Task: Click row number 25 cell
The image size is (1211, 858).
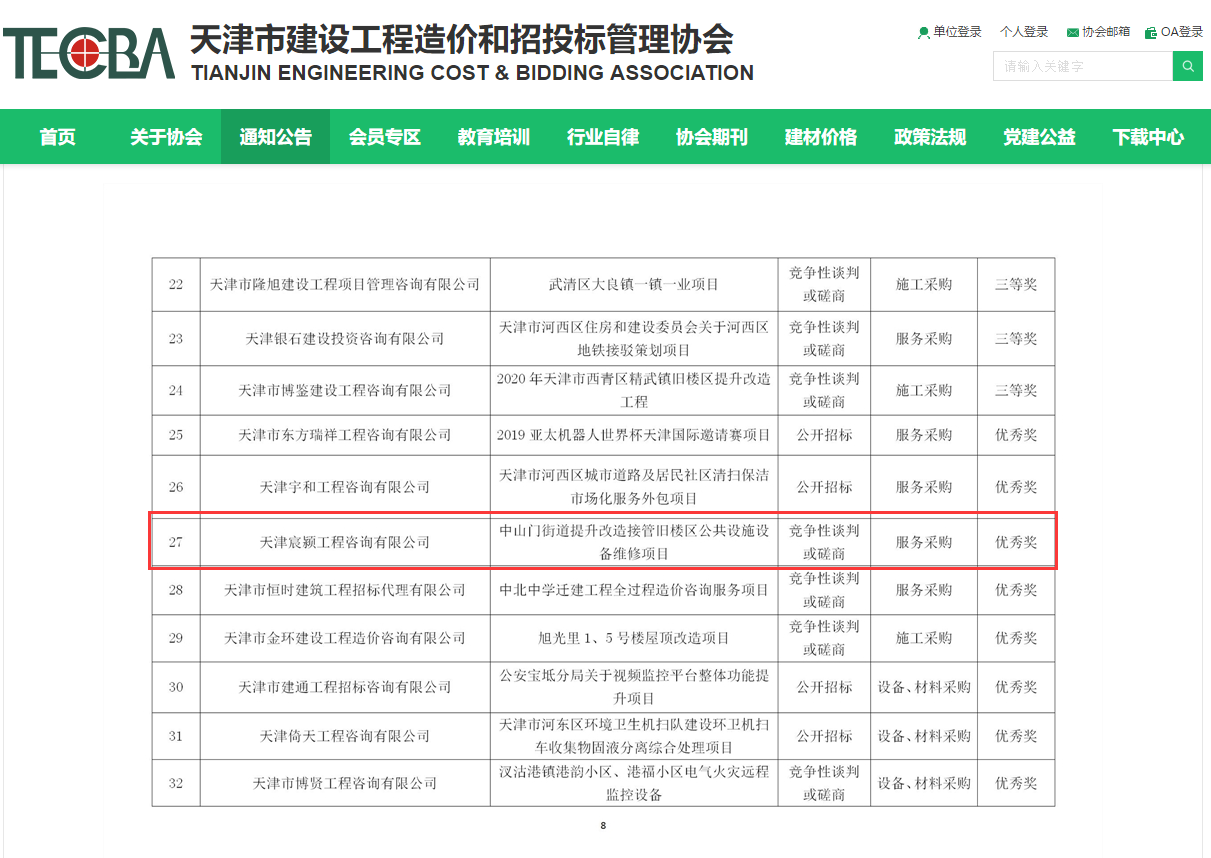Action: click(176, 436)
